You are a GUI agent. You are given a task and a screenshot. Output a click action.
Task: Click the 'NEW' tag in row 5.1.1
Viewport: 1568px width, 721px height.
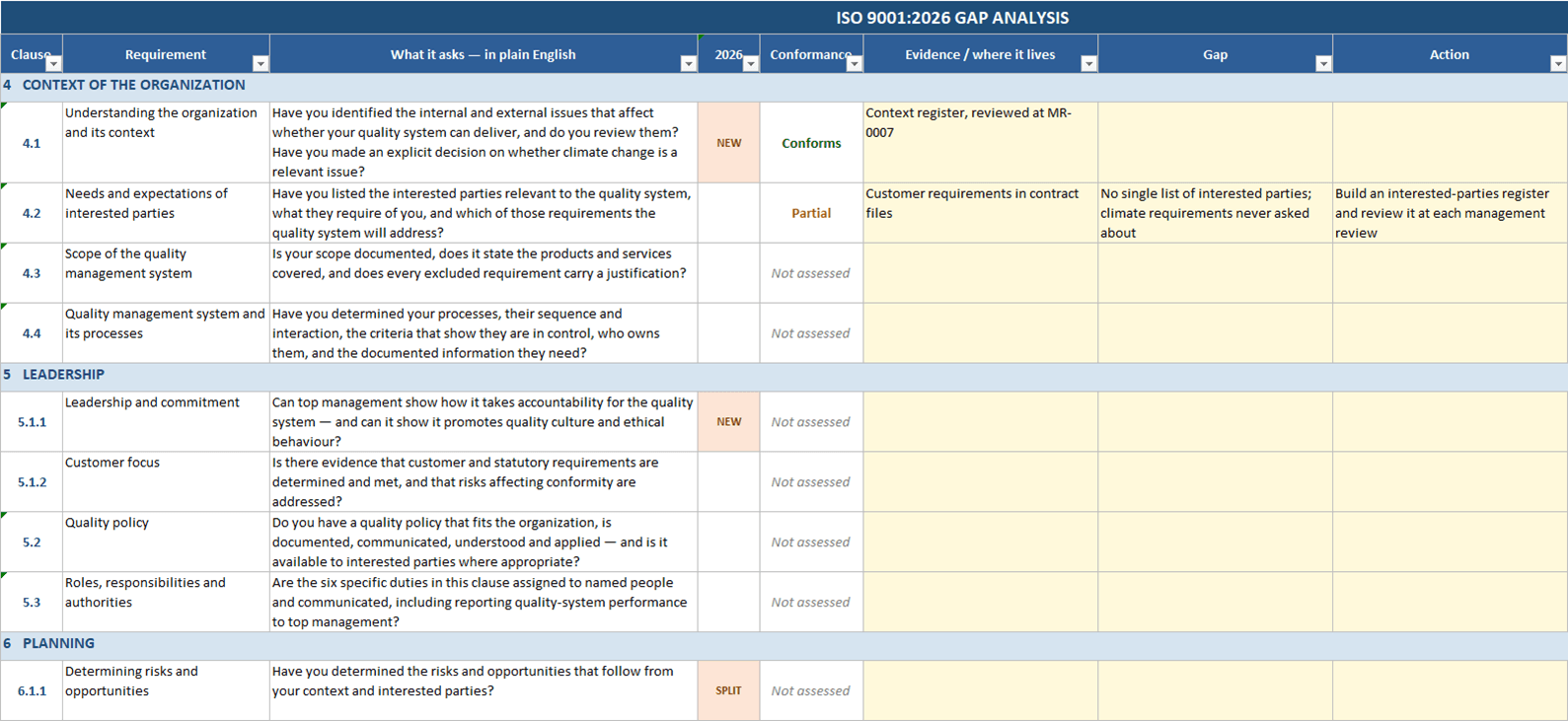point(729,422)
